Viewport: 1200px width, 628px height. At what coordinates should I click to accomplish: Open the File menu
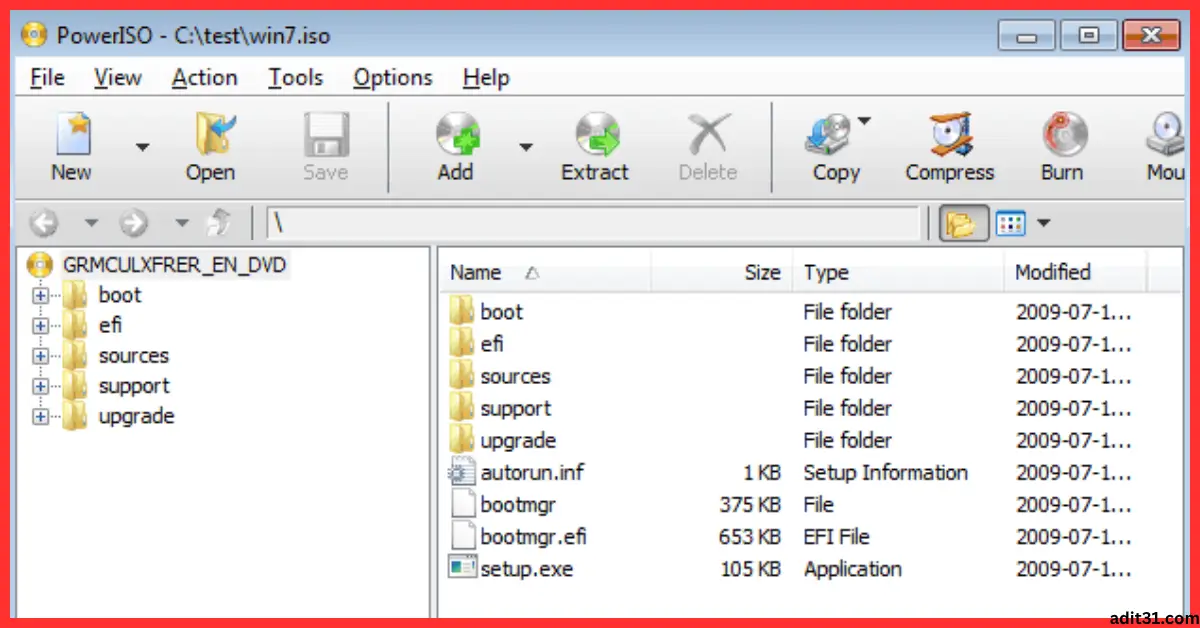pyautogui.click(x=48, y=78)
